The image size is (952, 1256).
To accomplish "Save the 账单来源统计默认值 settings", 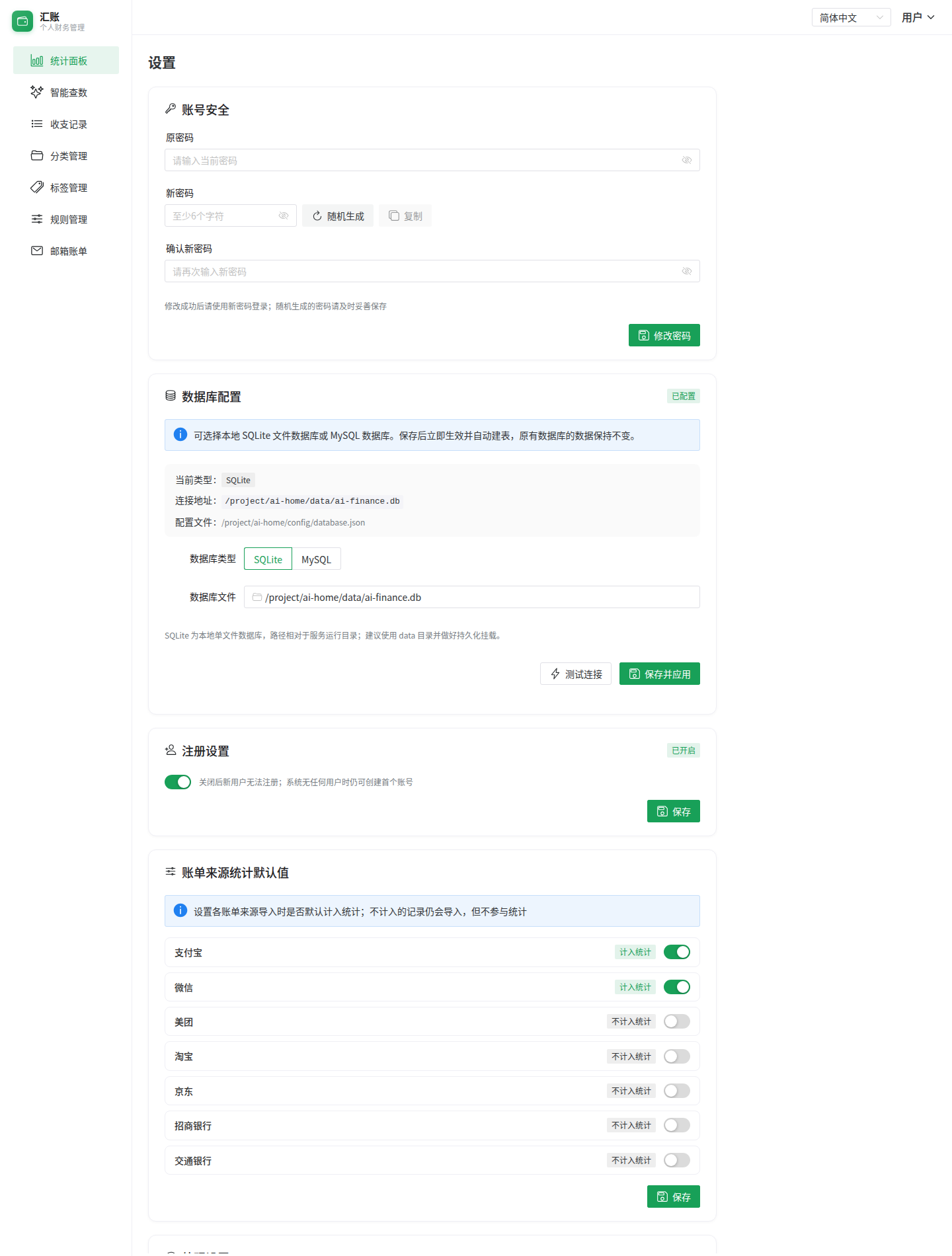I will pyautogui.click(x=674, y=1197).
